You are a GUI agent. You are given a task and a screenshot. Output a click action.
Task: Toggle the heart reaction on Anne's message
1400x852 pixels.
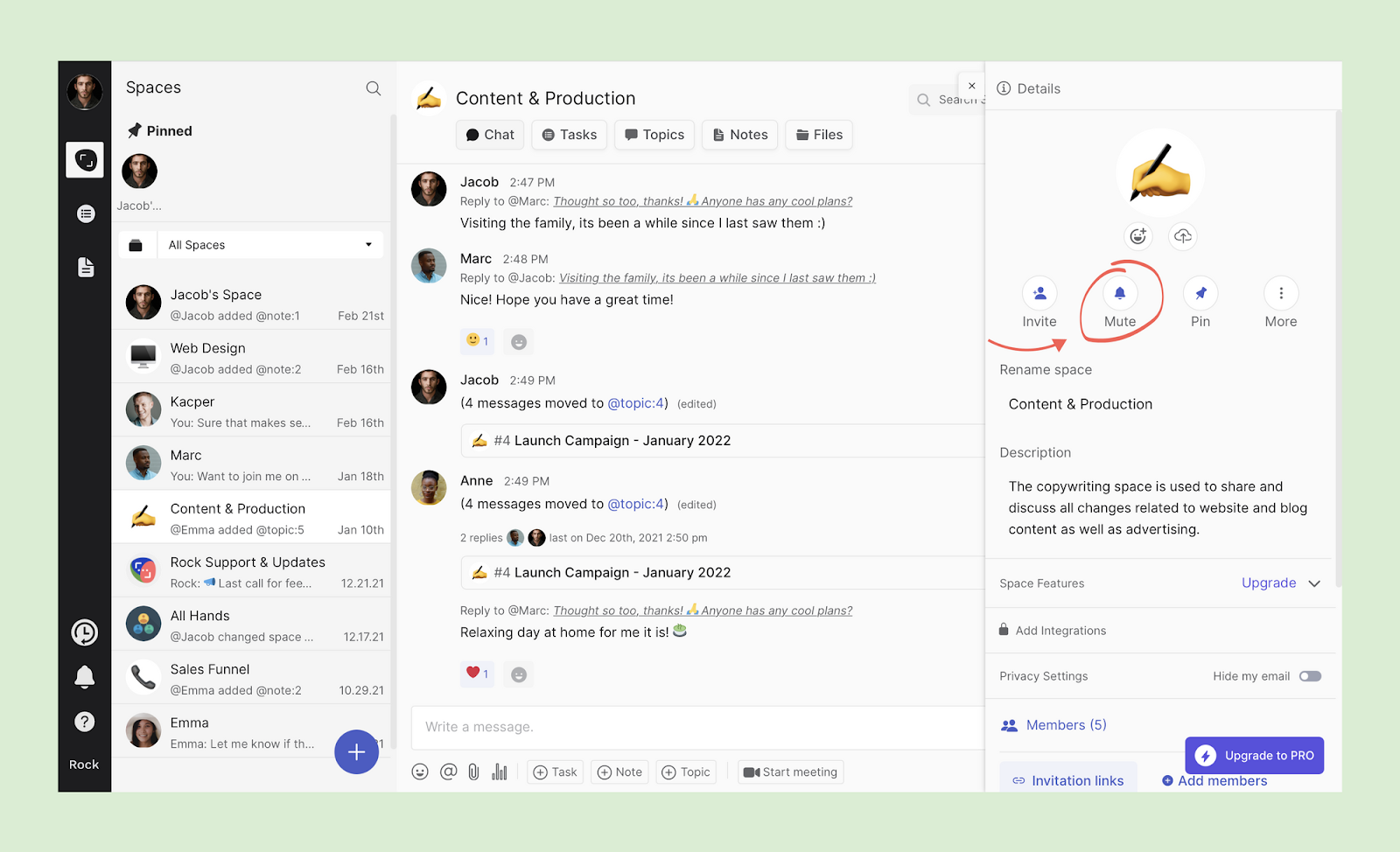tap(477, 674)
